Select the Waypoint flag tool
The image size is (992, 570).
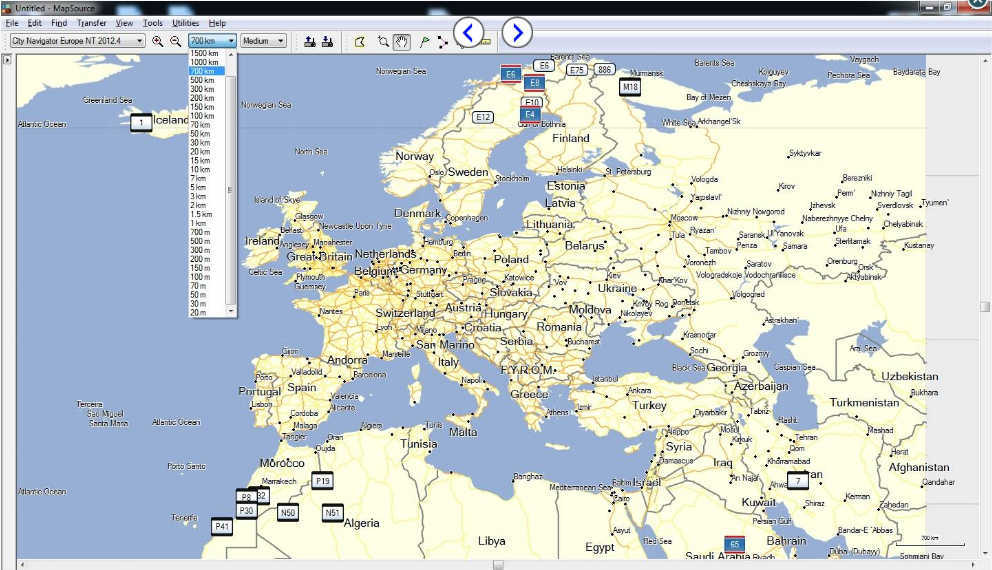424,42
